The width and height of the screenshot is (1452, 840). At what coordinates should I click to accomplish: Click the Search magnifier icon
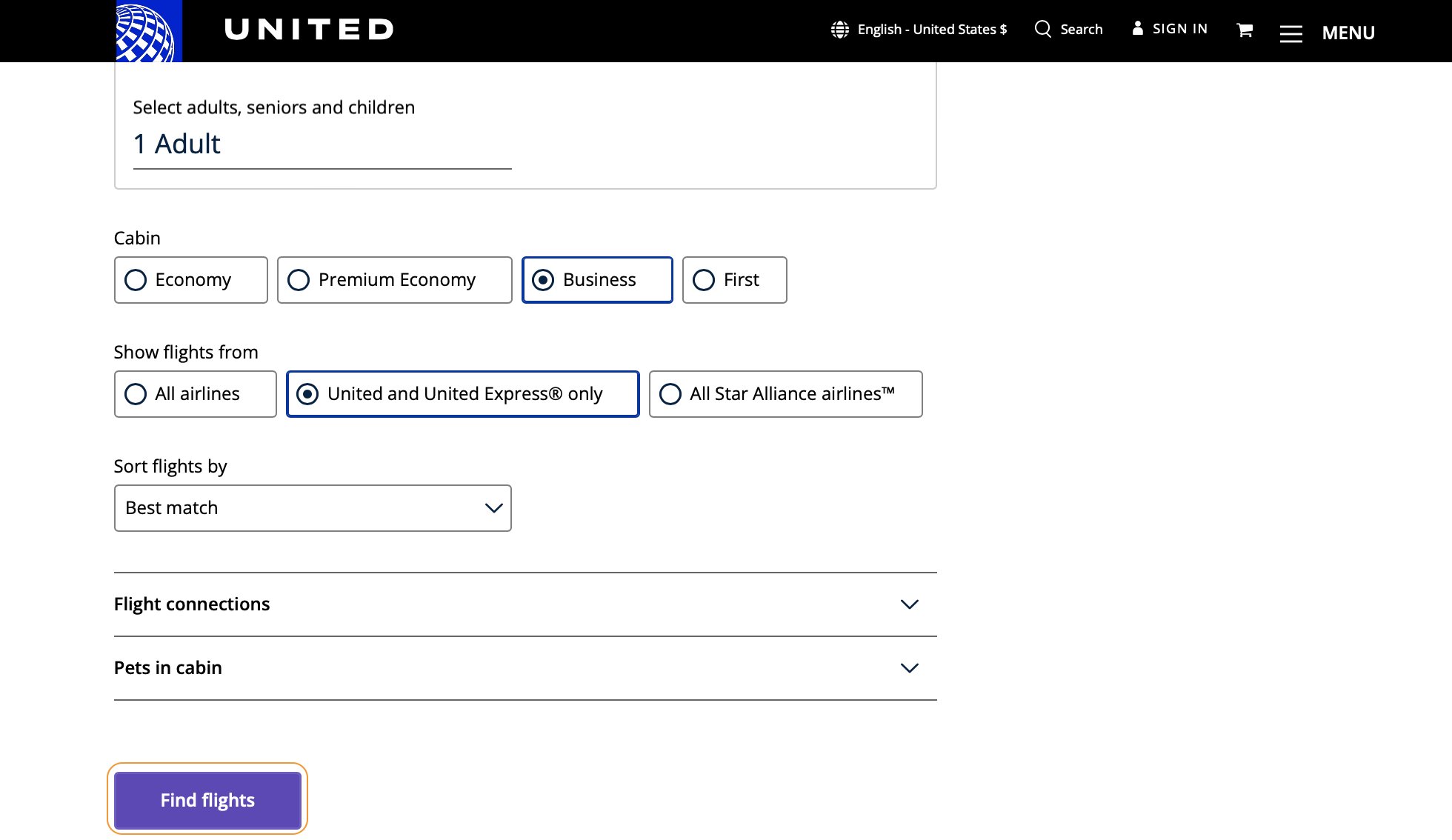click(1043, 29)
